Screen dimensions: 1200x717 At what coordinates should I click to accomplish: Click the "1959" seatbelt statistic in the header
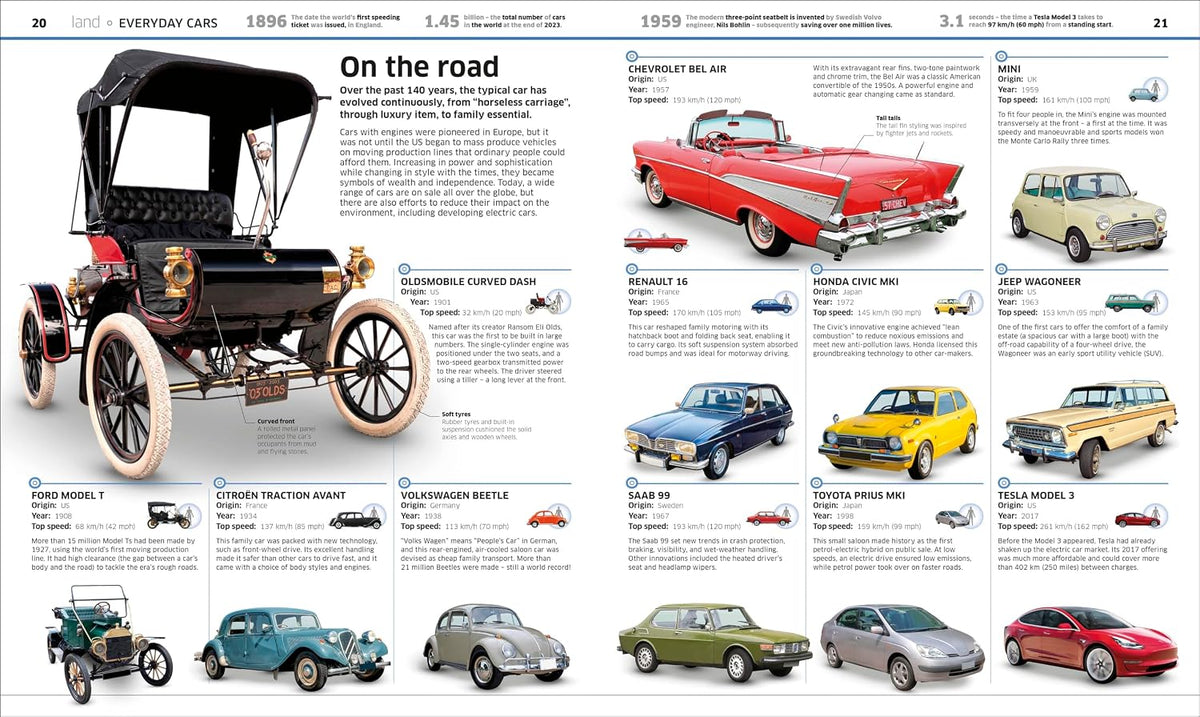point(661,21)
